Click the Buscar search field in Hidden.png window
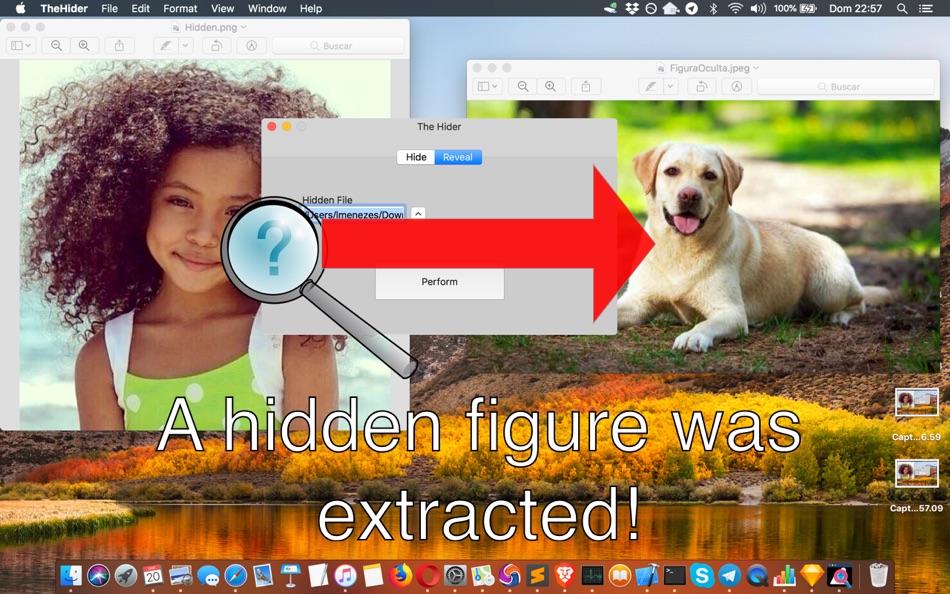 coord(338,45)
